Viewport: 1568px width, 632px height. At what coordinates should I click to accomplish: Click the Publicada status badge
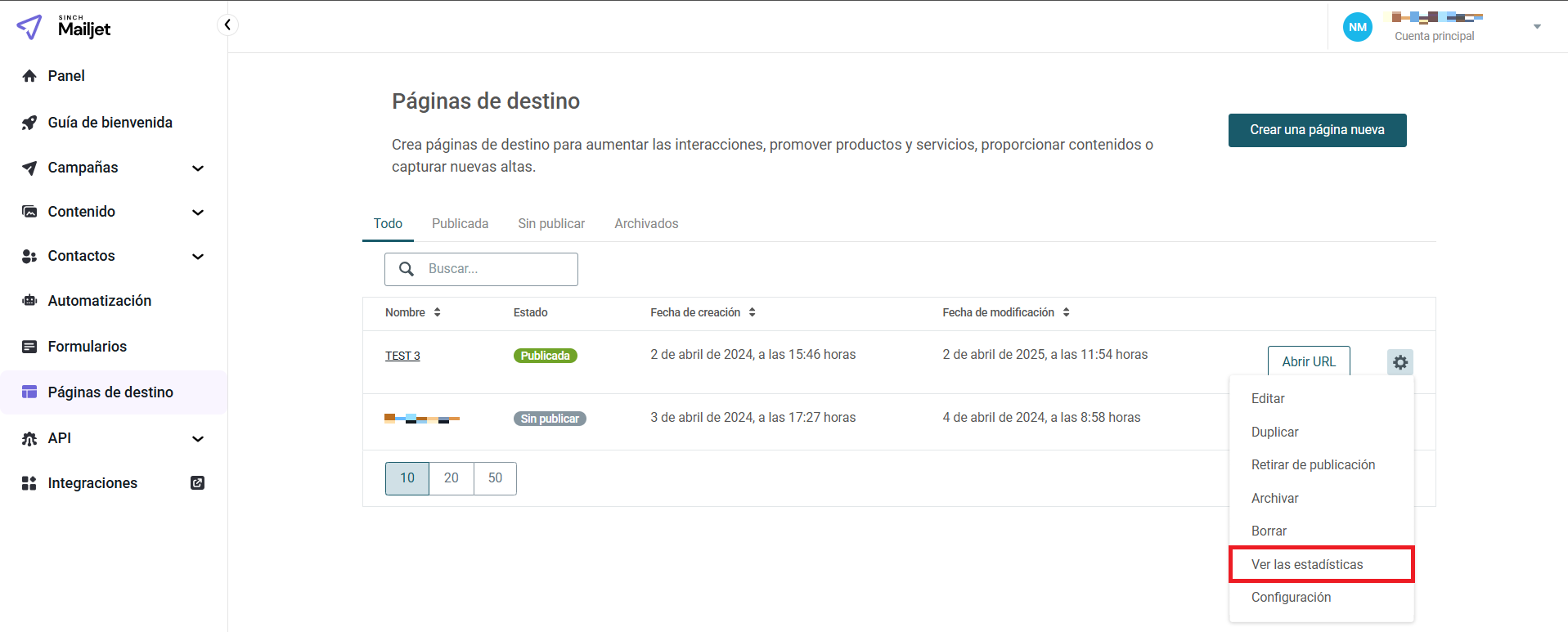click(x=546, y=356)
